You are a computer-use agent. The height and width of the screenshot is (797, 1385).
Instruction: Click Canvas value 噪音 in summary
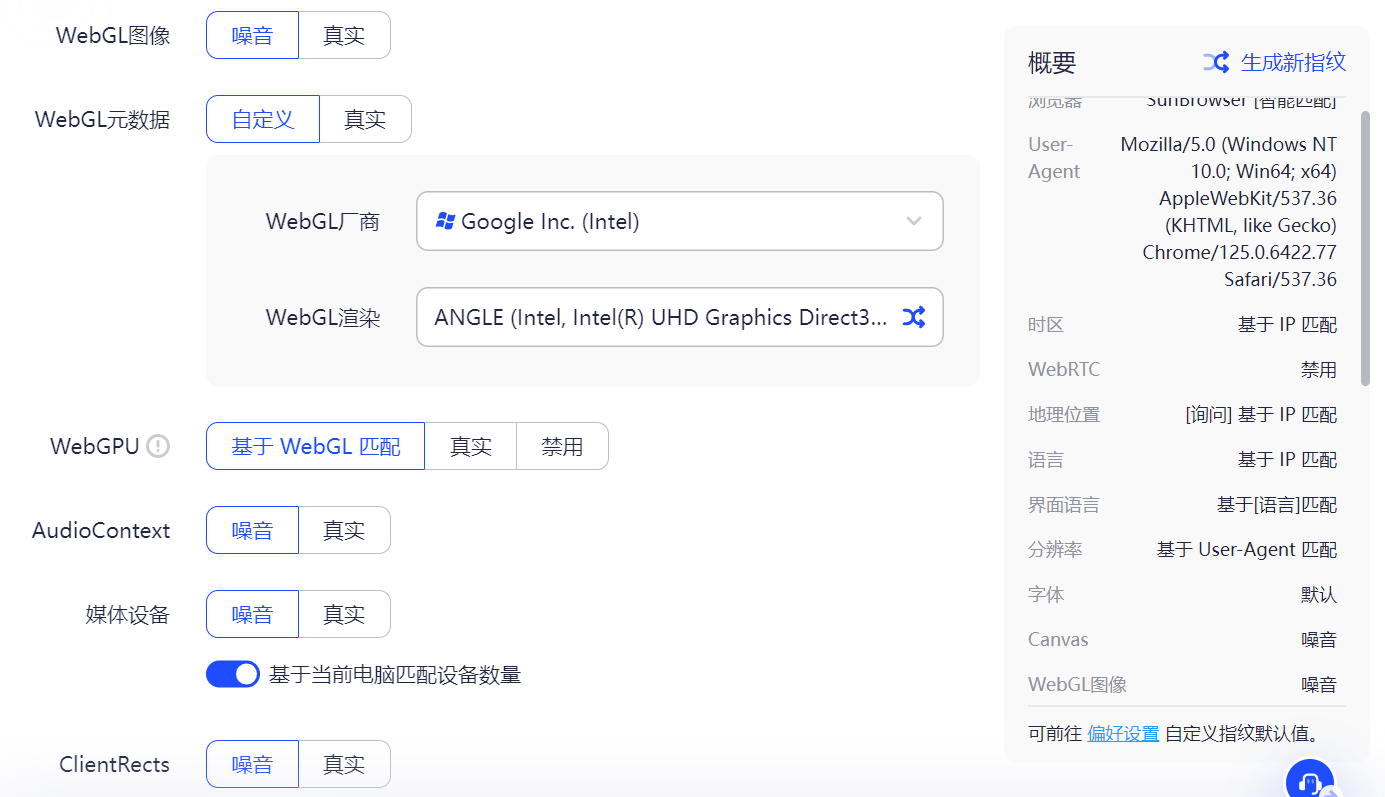(1319, 640)
